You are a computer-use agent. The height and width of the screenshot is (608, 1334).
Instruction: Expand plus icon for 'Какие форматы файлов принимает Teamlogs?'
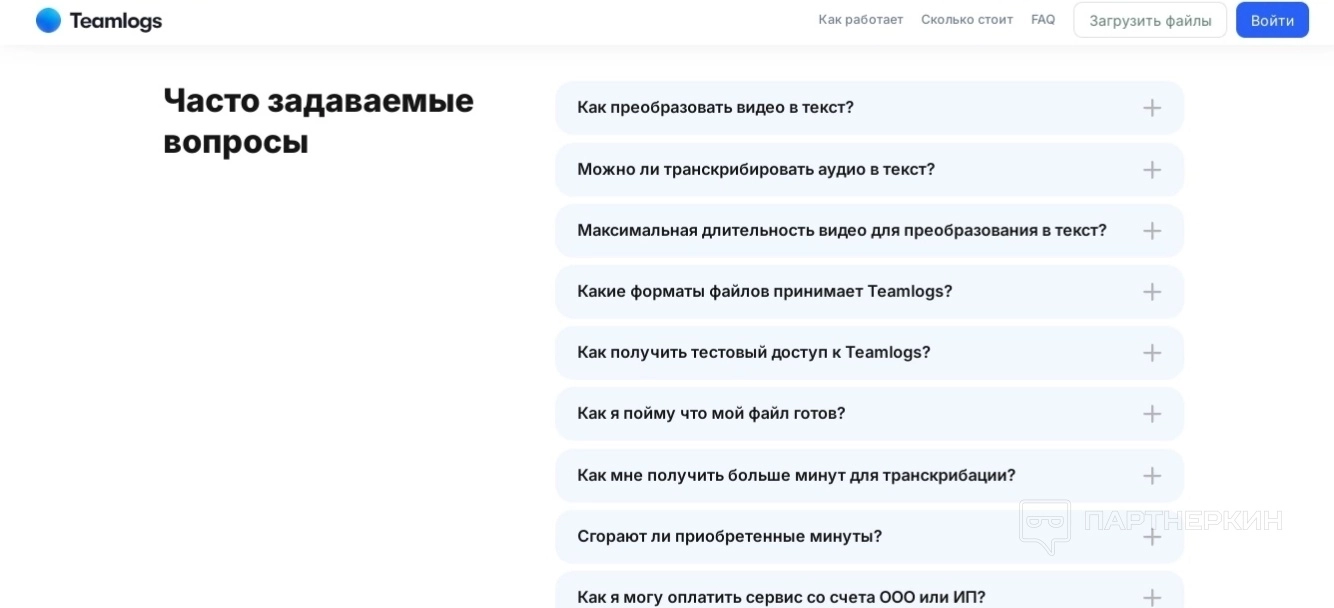[1152, 292]
